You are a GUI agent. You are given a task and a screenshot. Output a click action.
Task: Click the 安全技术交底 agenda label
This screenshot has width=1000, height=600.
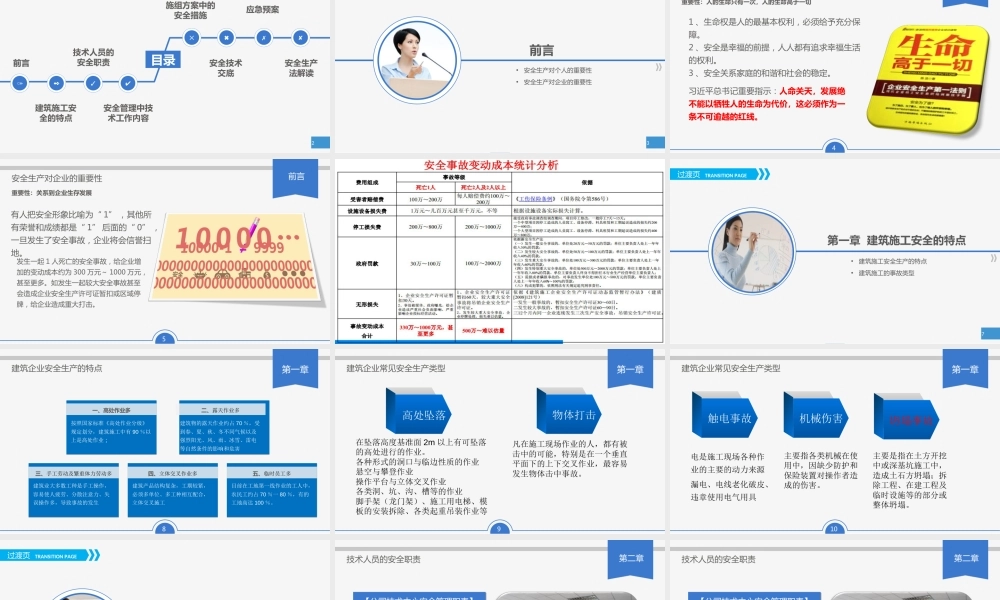pyautogui.click(x=226, y=68)
